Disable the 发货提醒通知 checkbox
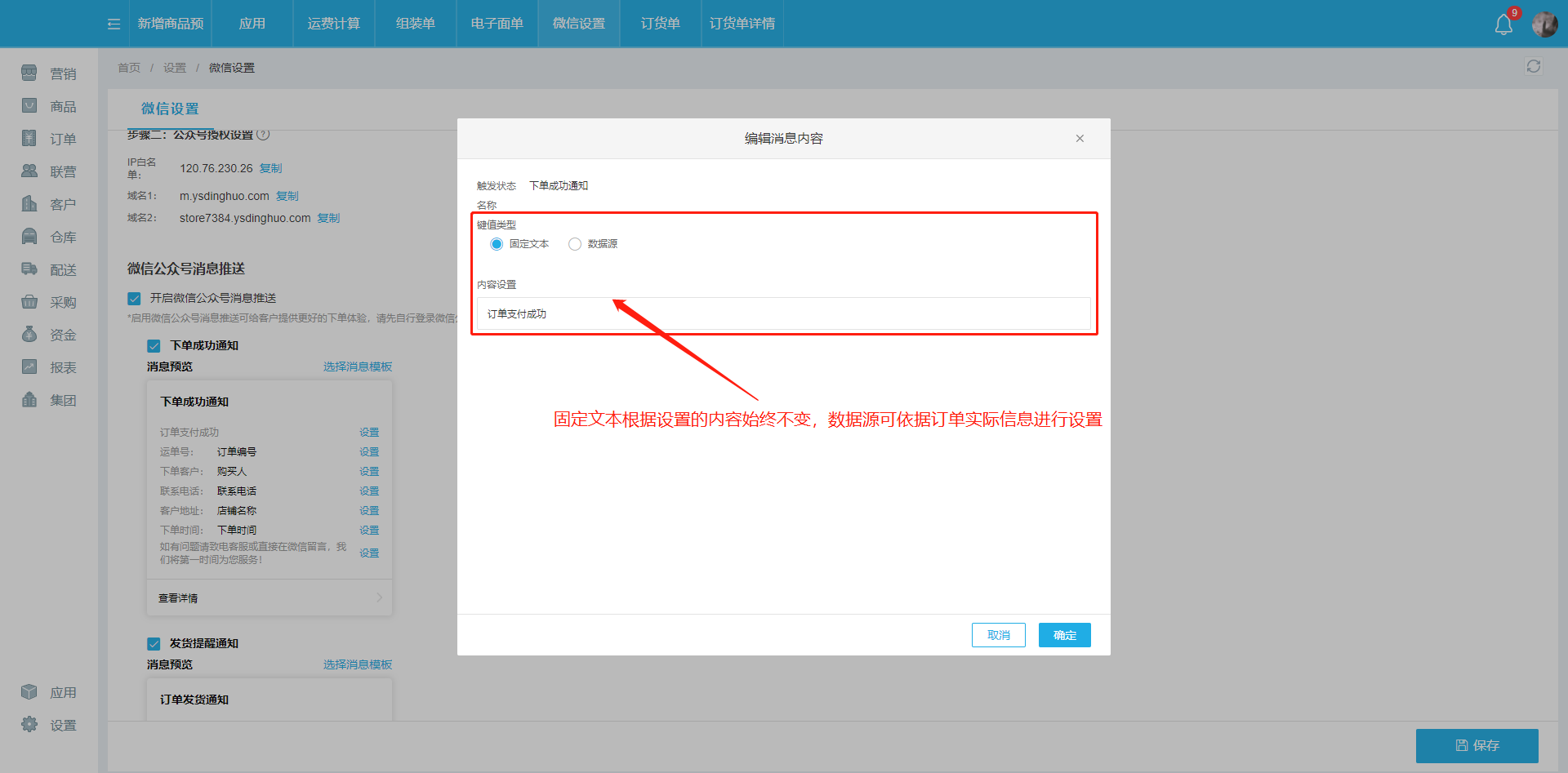 point(154,643)
